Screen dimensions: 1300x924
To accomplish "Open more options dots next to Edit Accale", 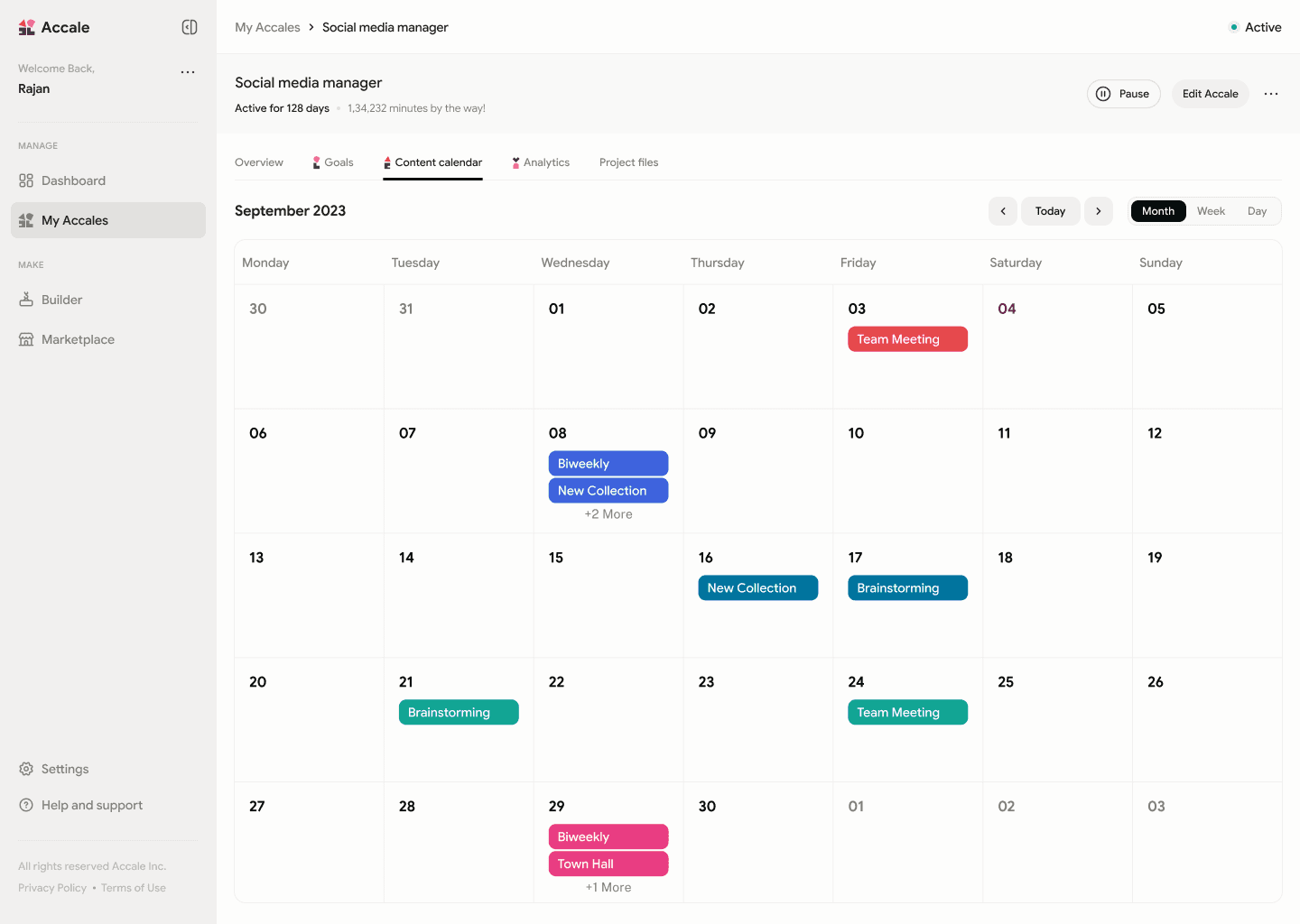I will coord(1271,94).
